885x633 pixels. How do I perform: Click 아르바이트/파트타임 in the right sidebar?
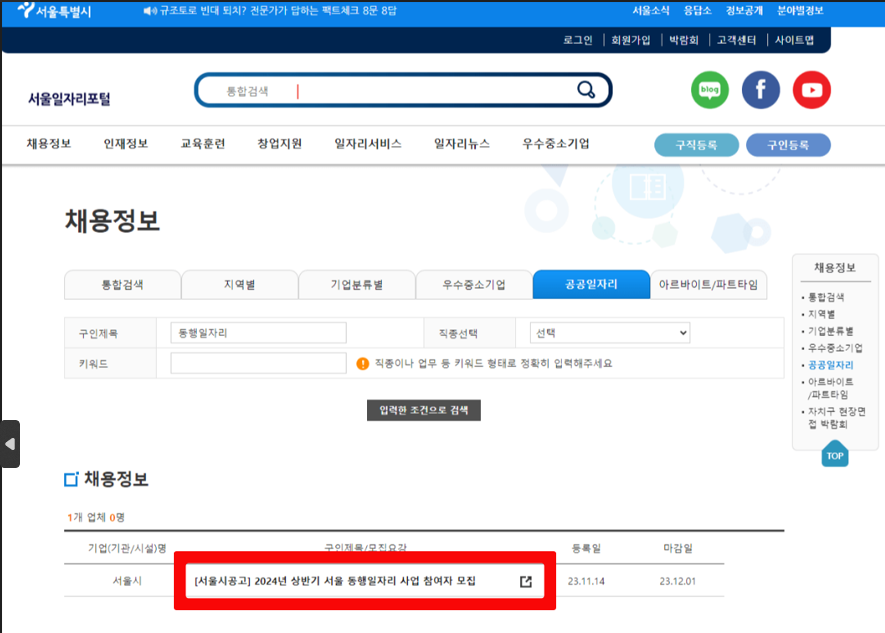pos(831,388)
